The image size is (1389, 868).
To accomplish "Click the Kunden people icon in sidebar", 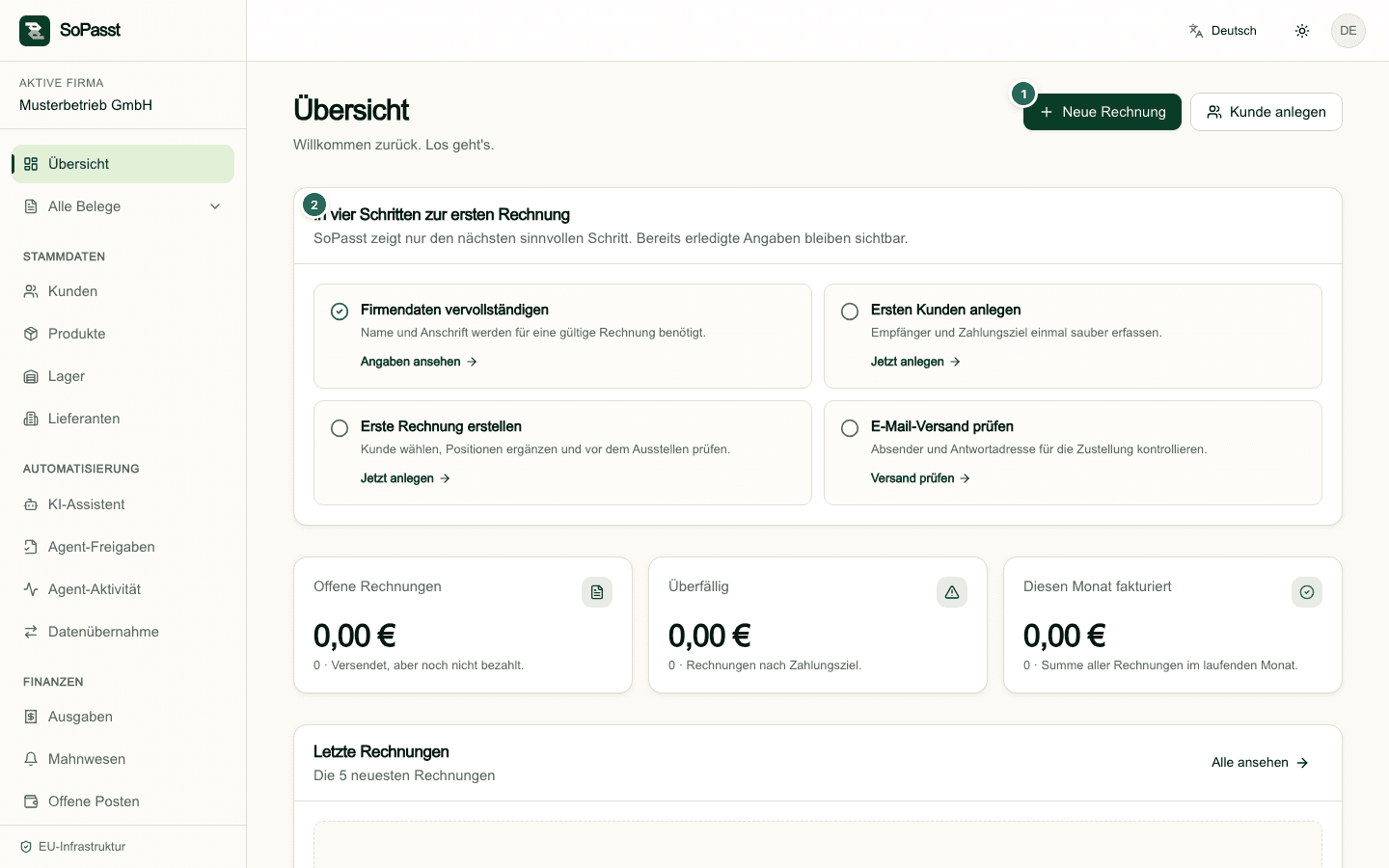I will pos(31,291).
